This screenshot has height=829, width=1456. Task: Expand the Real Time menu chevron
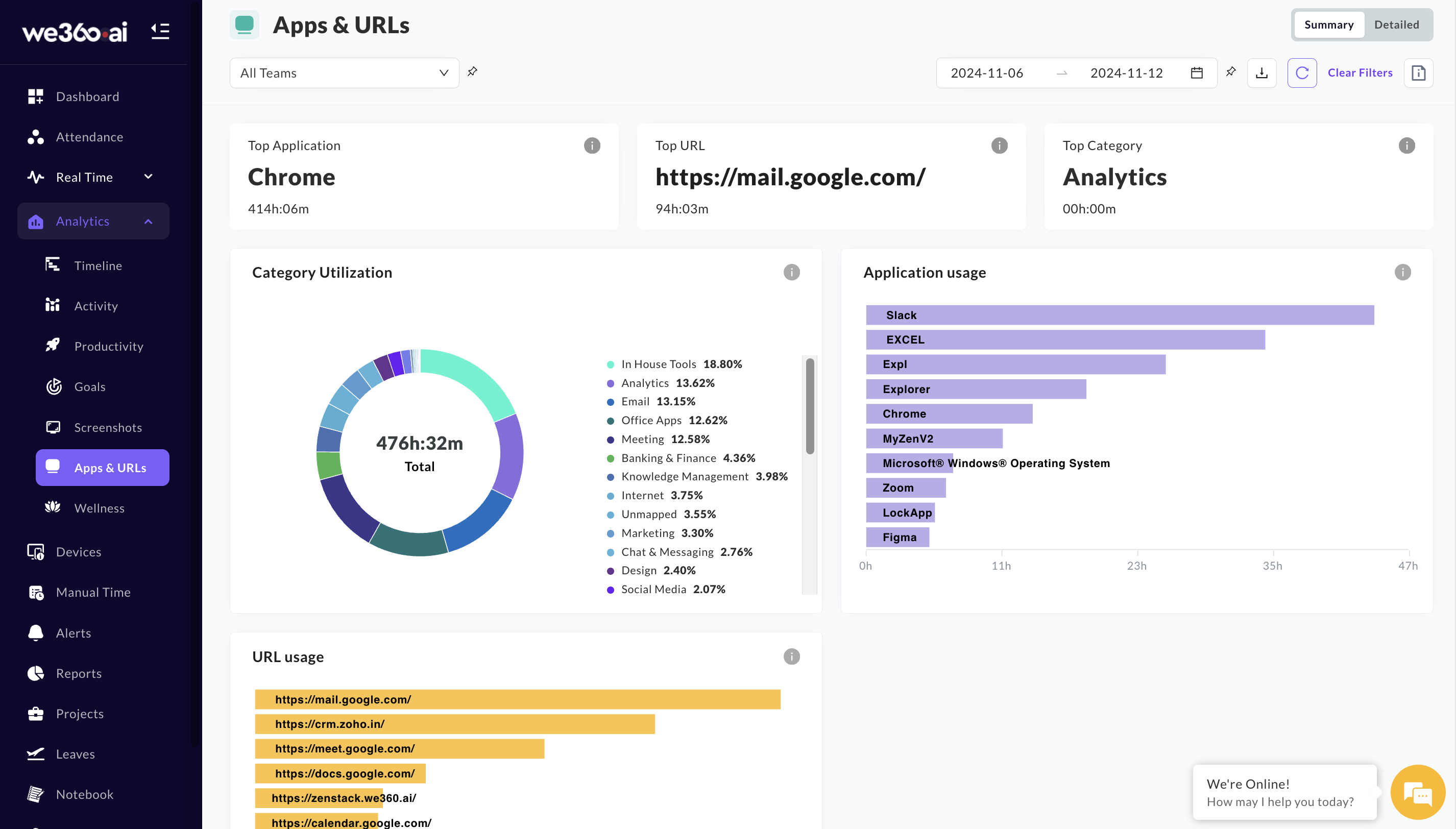coord(148,177)
